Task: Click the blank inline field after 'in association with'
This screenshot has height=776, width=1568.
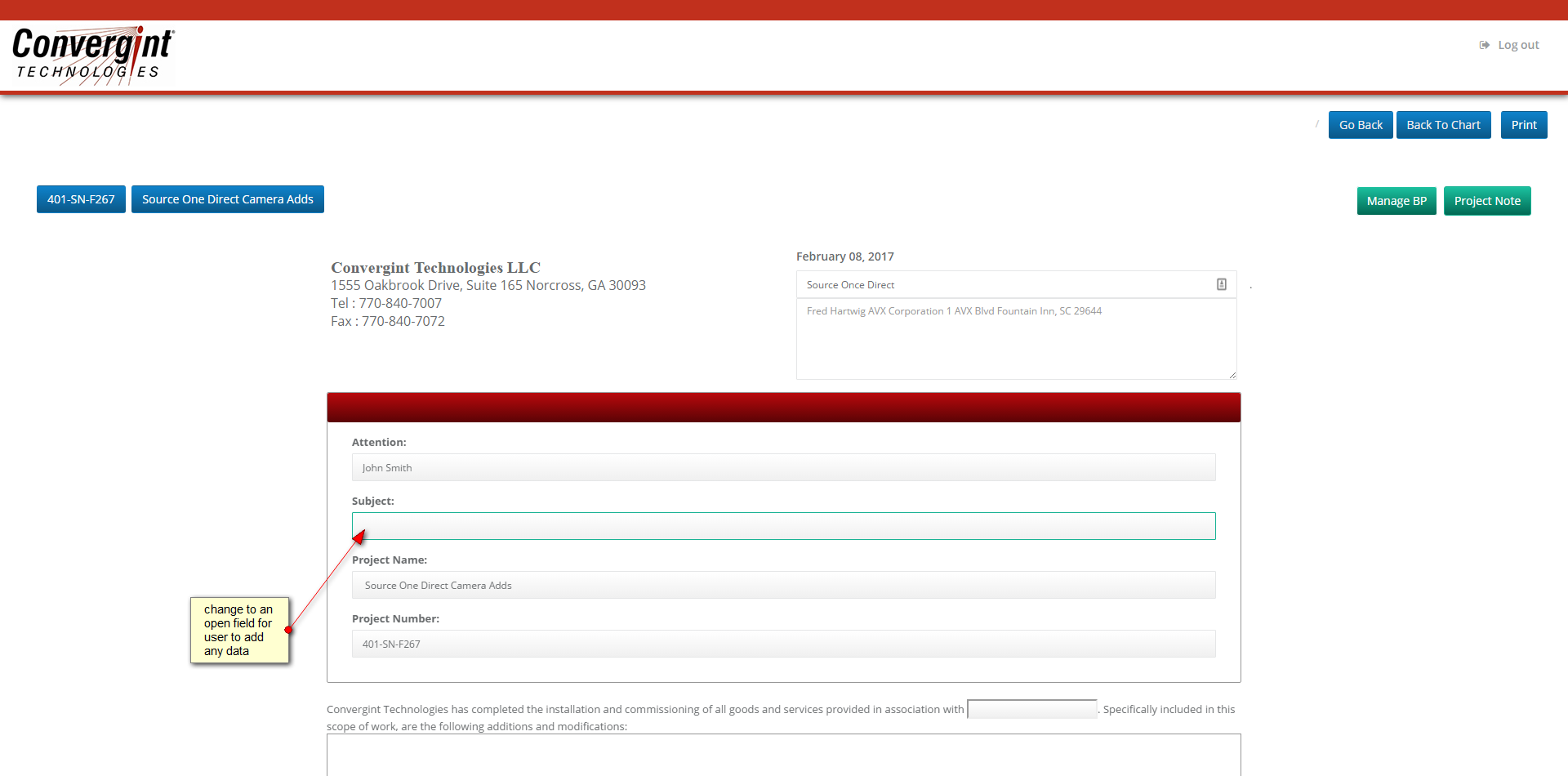Action: [x=1032, y=709]
